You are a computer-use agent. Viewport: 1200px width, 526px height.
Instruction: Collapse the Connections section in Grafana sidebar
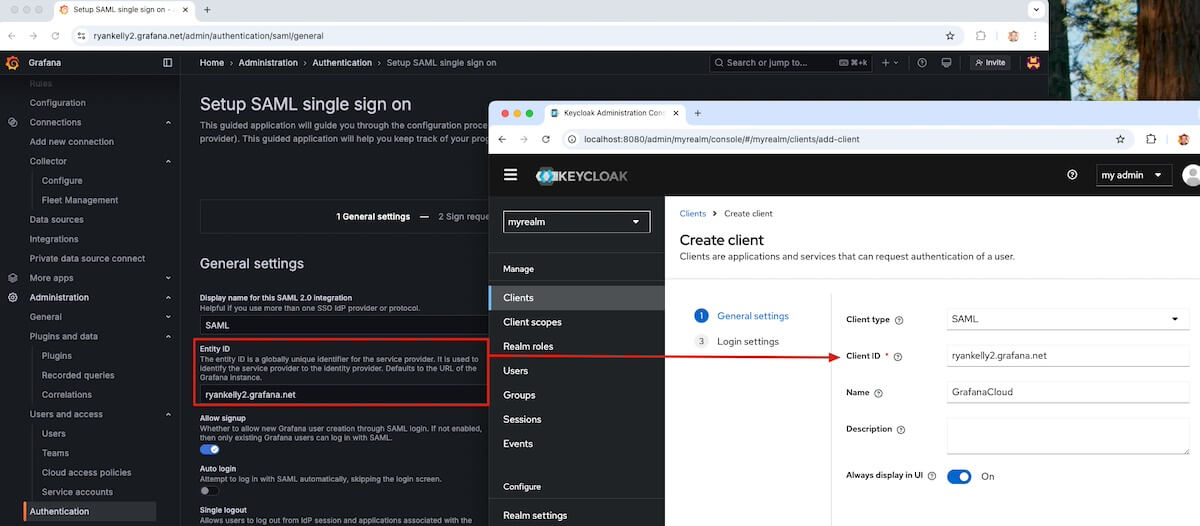coord(167,122)
